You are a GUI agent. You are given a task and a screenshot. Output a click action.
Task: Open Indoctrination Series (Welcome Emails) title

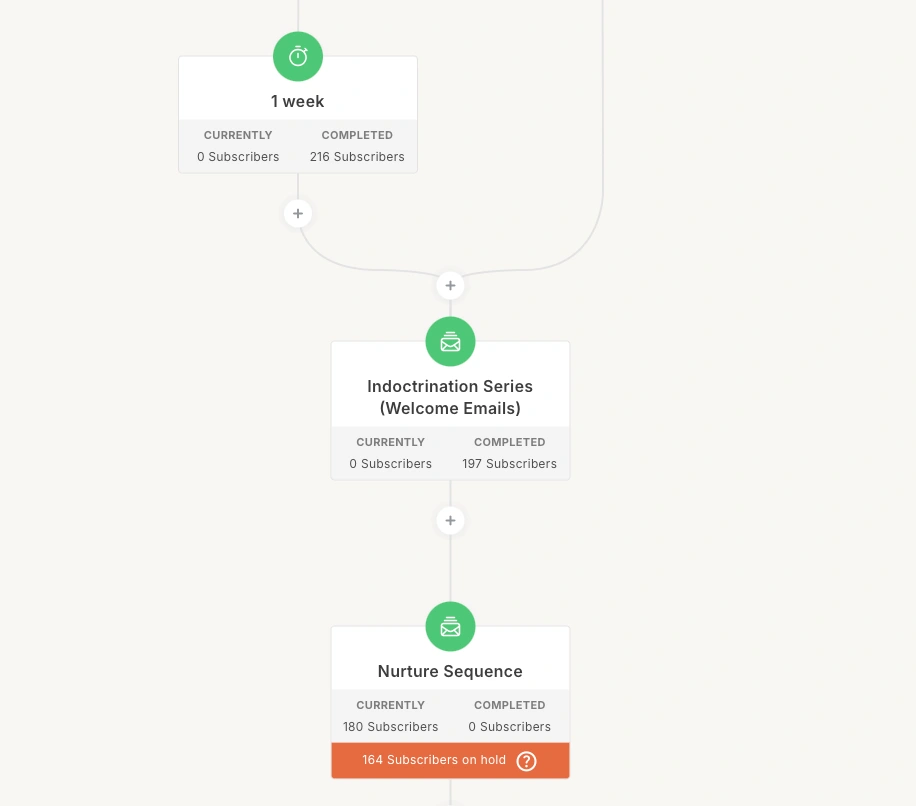click(x=450, y=397)
